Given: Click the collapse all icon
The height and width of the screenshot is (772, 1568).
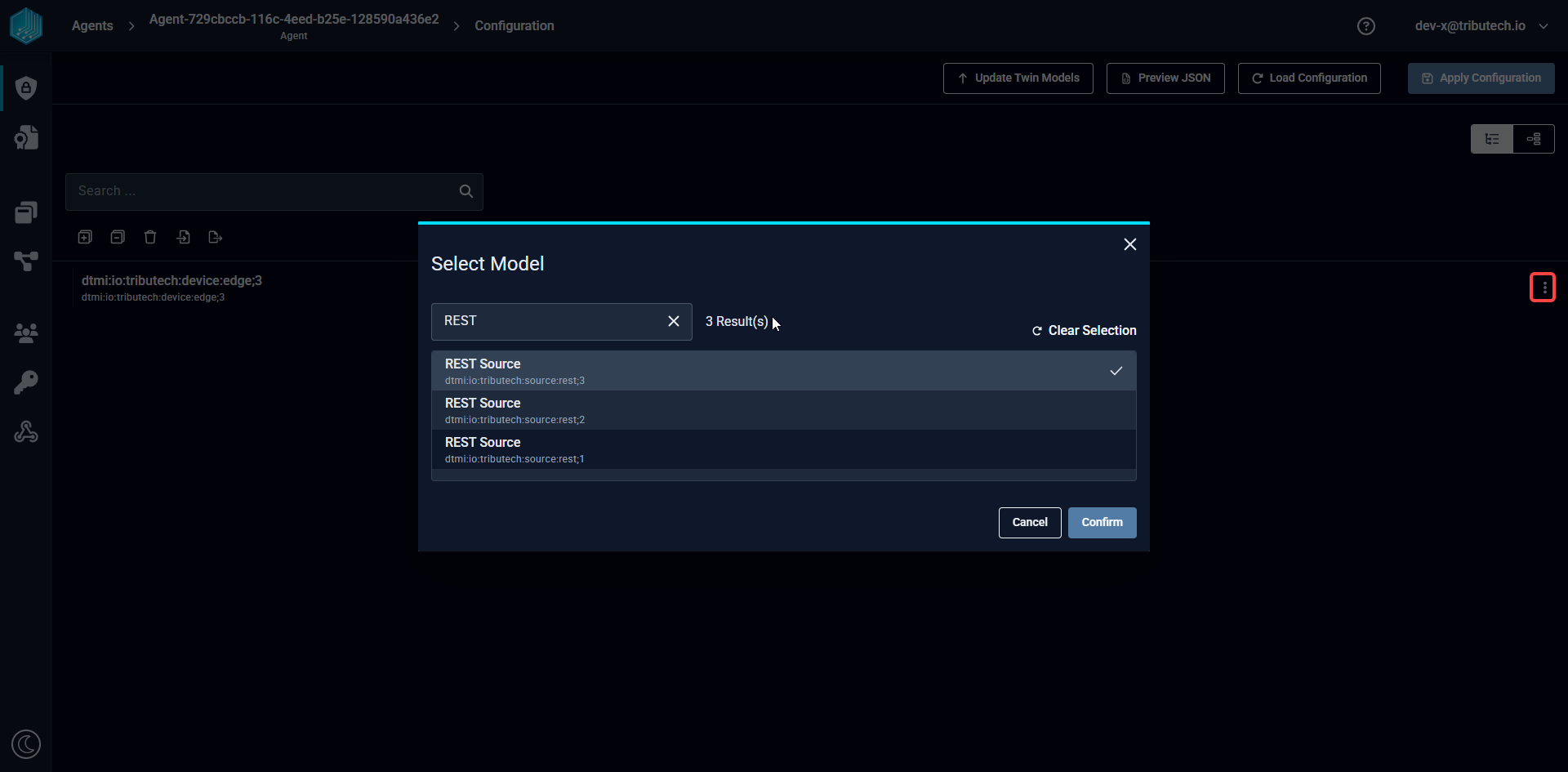Looking at the screenshot, I should click(x=118, y=237).
